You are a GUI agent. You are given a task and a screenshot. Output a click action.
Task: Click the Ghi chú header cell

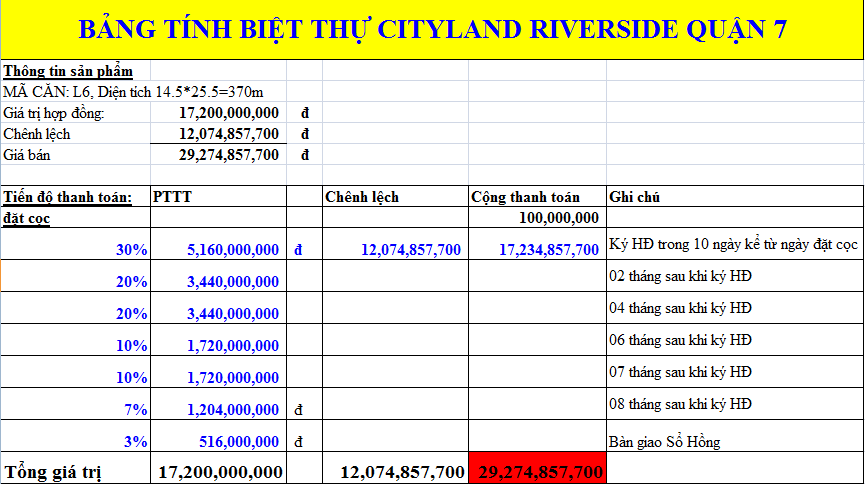[735, 196]
